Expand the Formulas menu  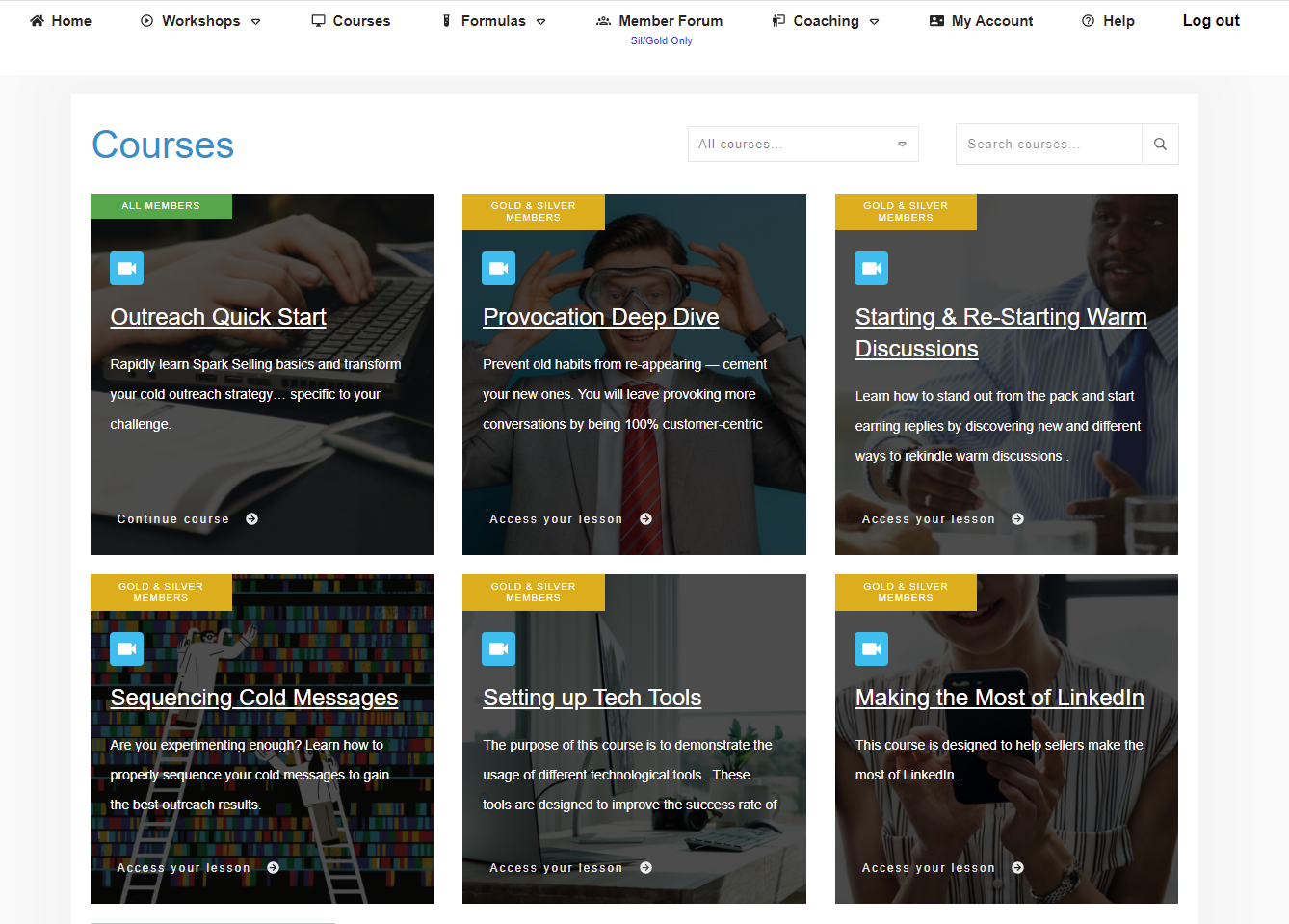(493, 21)
